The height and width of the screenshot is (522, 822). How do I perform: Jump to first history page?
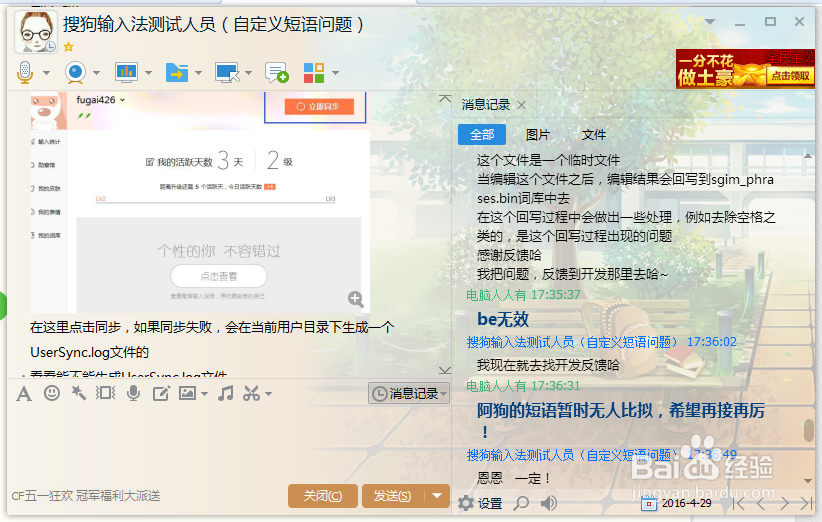pyautogui.click(x=738, y=504)
